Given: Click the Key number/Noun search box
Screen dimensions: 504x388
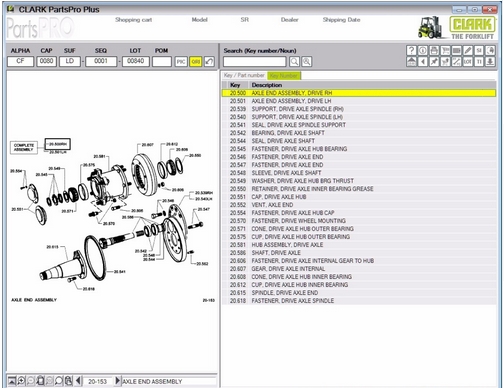Looking at the screenshot, I should 255,62.
